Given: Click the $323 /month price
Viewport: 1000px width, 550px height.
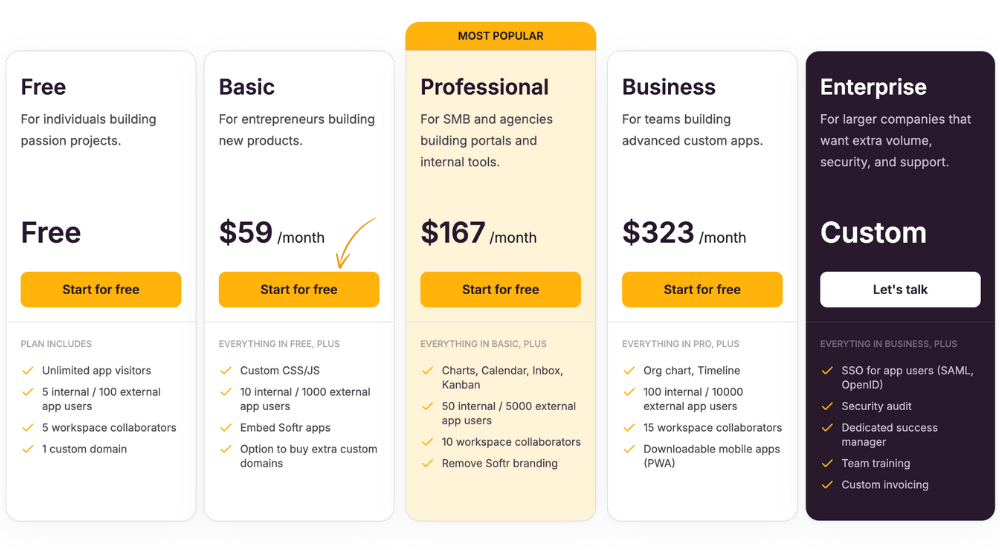Looking at the screenshot, I should click(x=684, y=233).
